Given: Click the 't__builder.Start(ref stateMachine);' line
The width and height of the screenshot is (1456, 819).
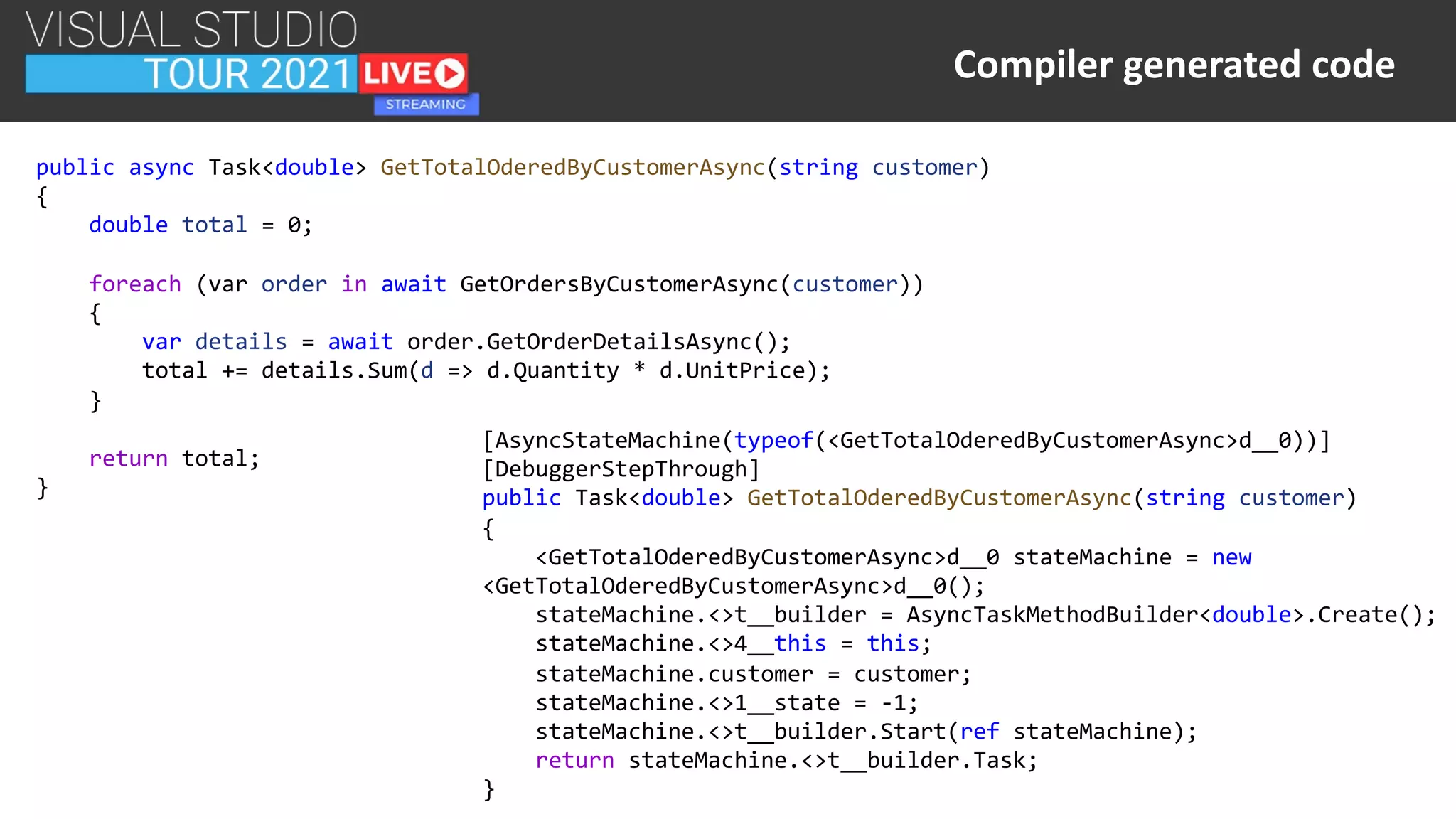Looking at the screenshot, I should pos(867,732).
